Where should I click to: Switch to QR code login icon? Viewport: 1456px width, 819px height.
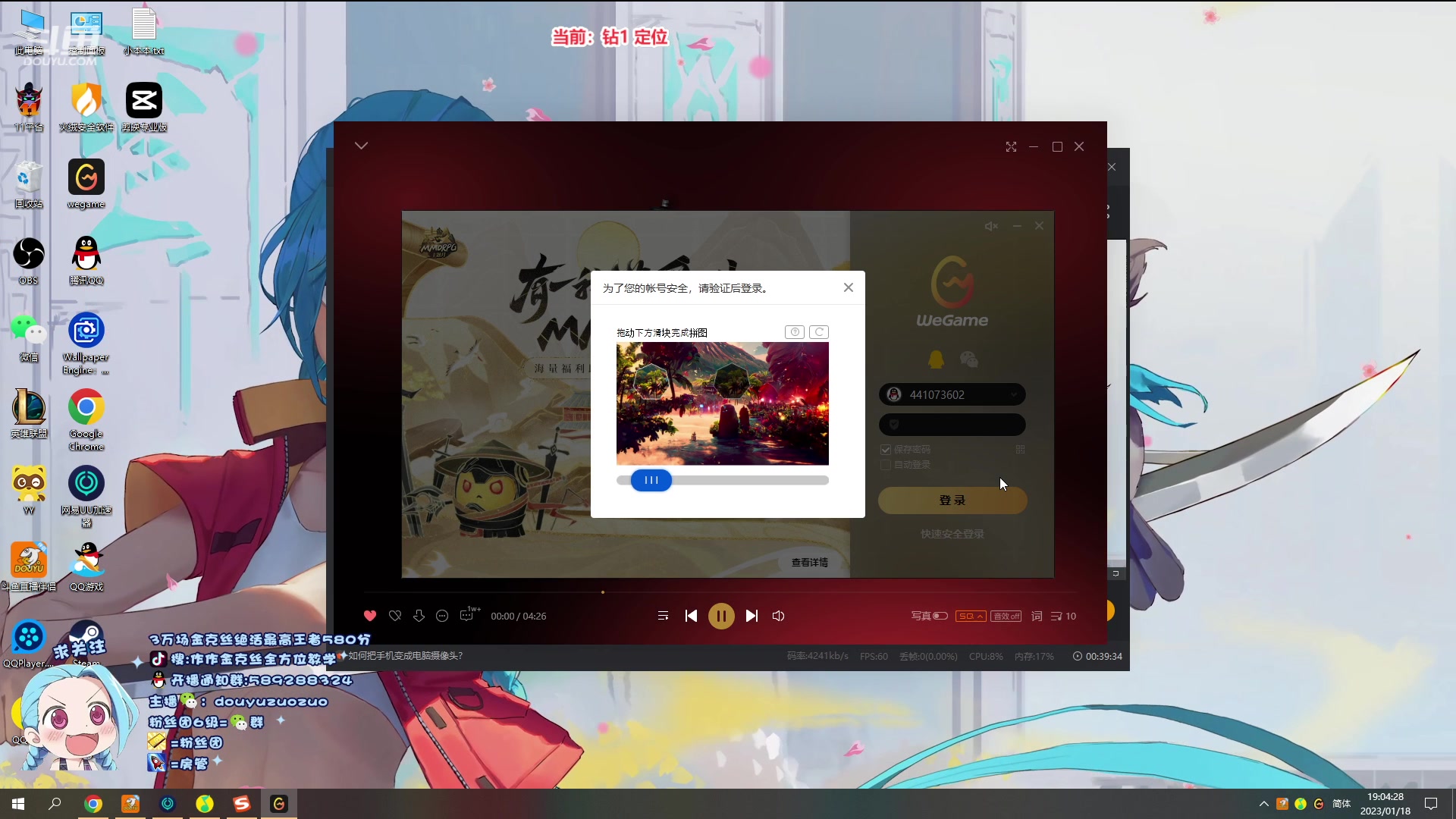pos(1020,450)
